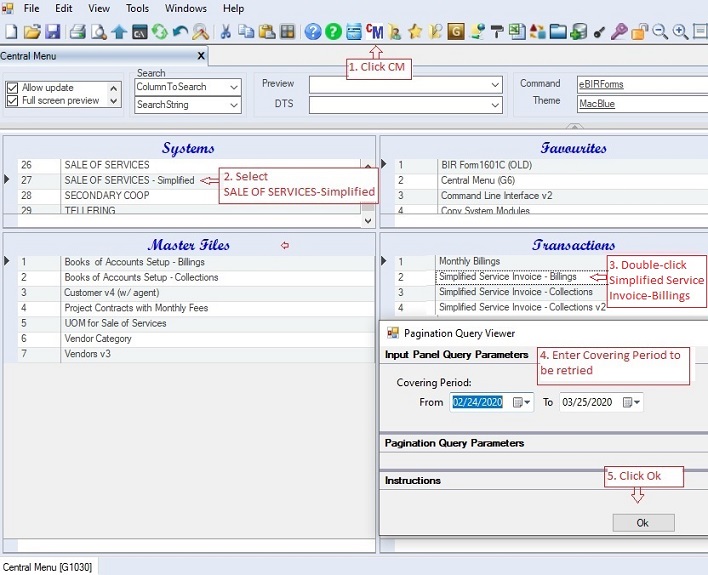The width and height of the screenshot is (708, 575).
Task: Click the green Refresh arrows icon
Action: coord(160,32)
